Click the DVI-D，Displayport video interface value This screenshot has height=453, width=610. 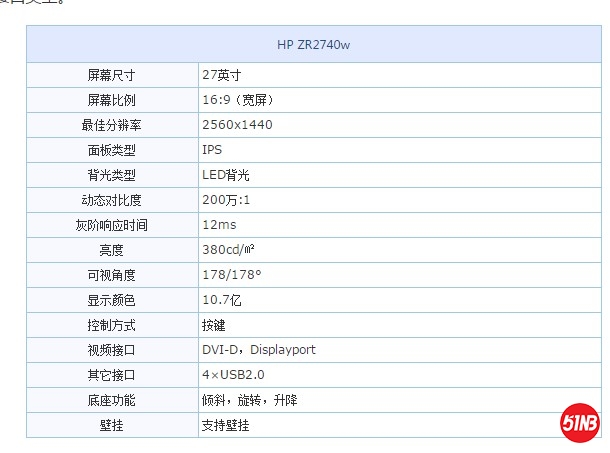(x=259, y=350)
